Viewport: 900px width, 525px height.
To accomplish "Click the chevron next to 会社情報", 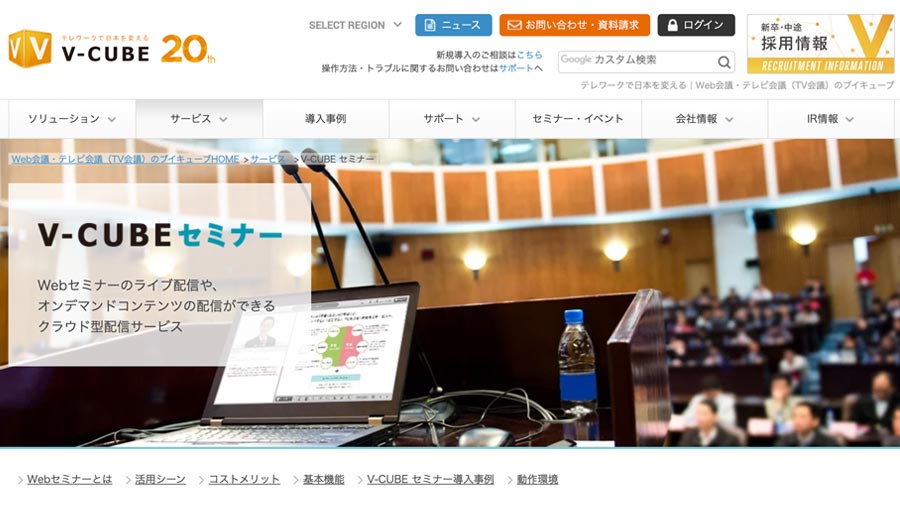I will [x=729, y=119].
